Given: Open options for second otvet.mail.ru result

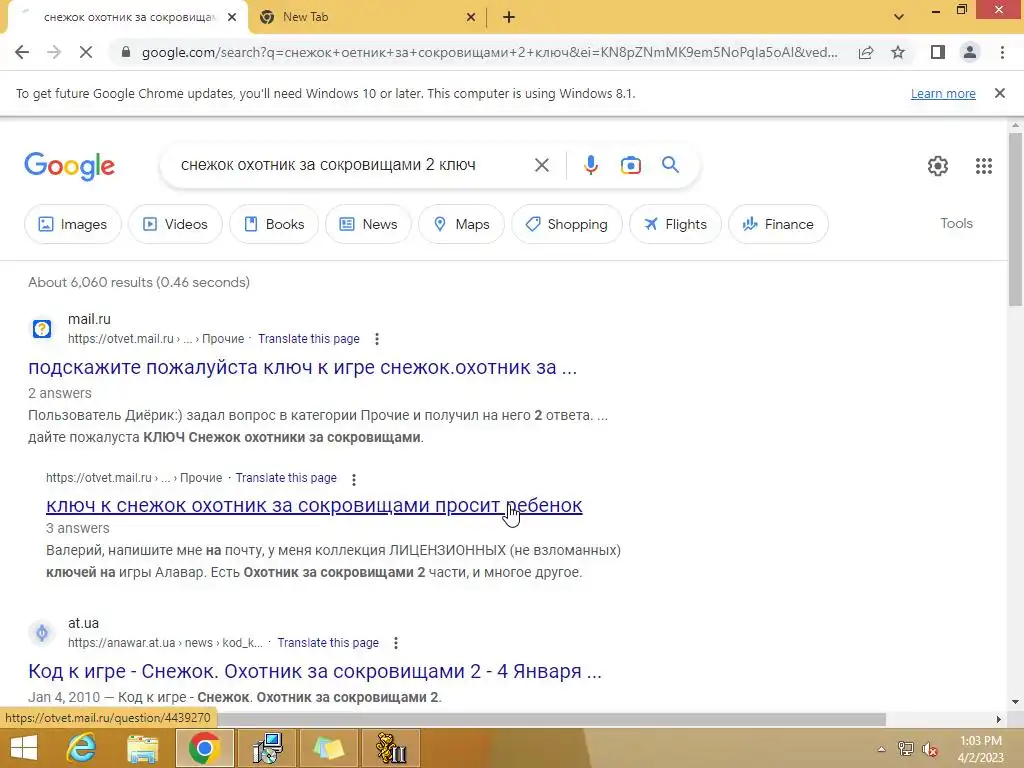Looking at the screenshot, I should point(354,479).
